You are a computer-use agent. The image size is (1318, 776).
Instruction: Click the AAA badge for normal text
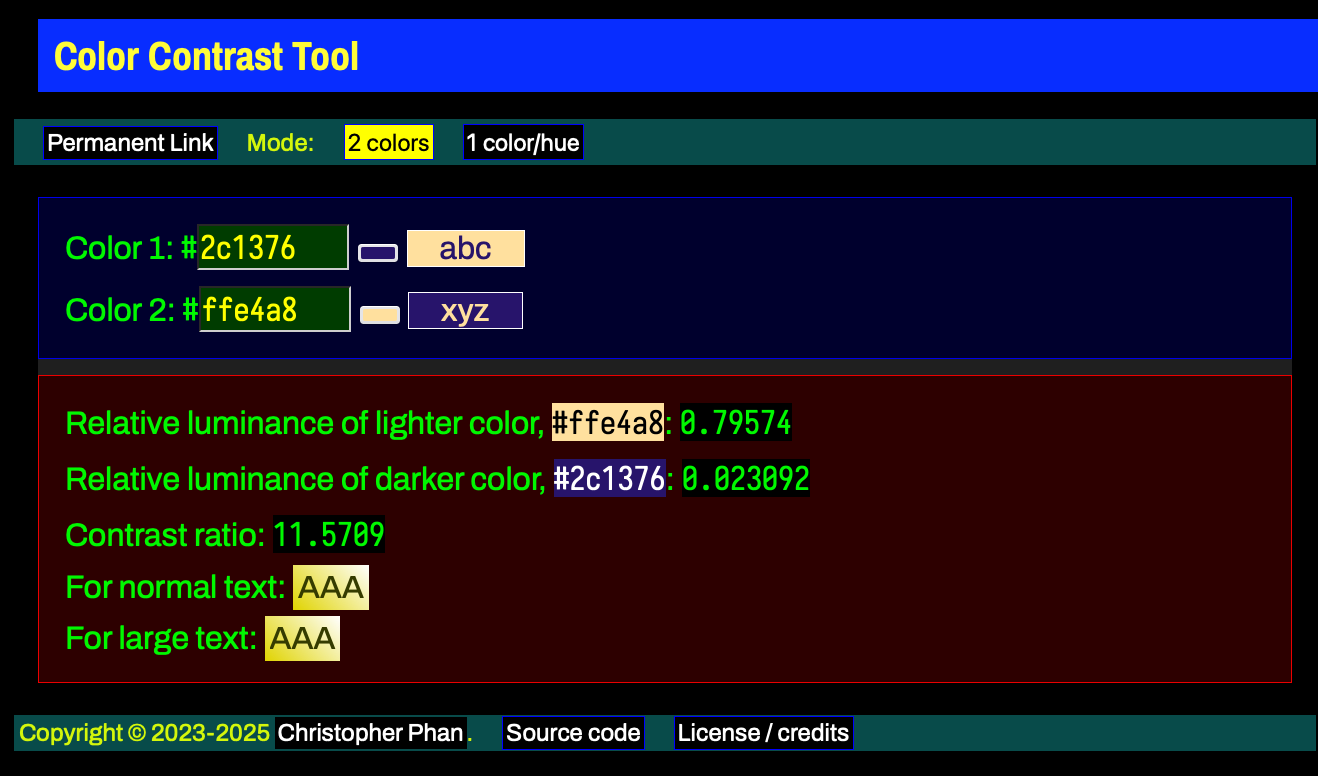330,587
